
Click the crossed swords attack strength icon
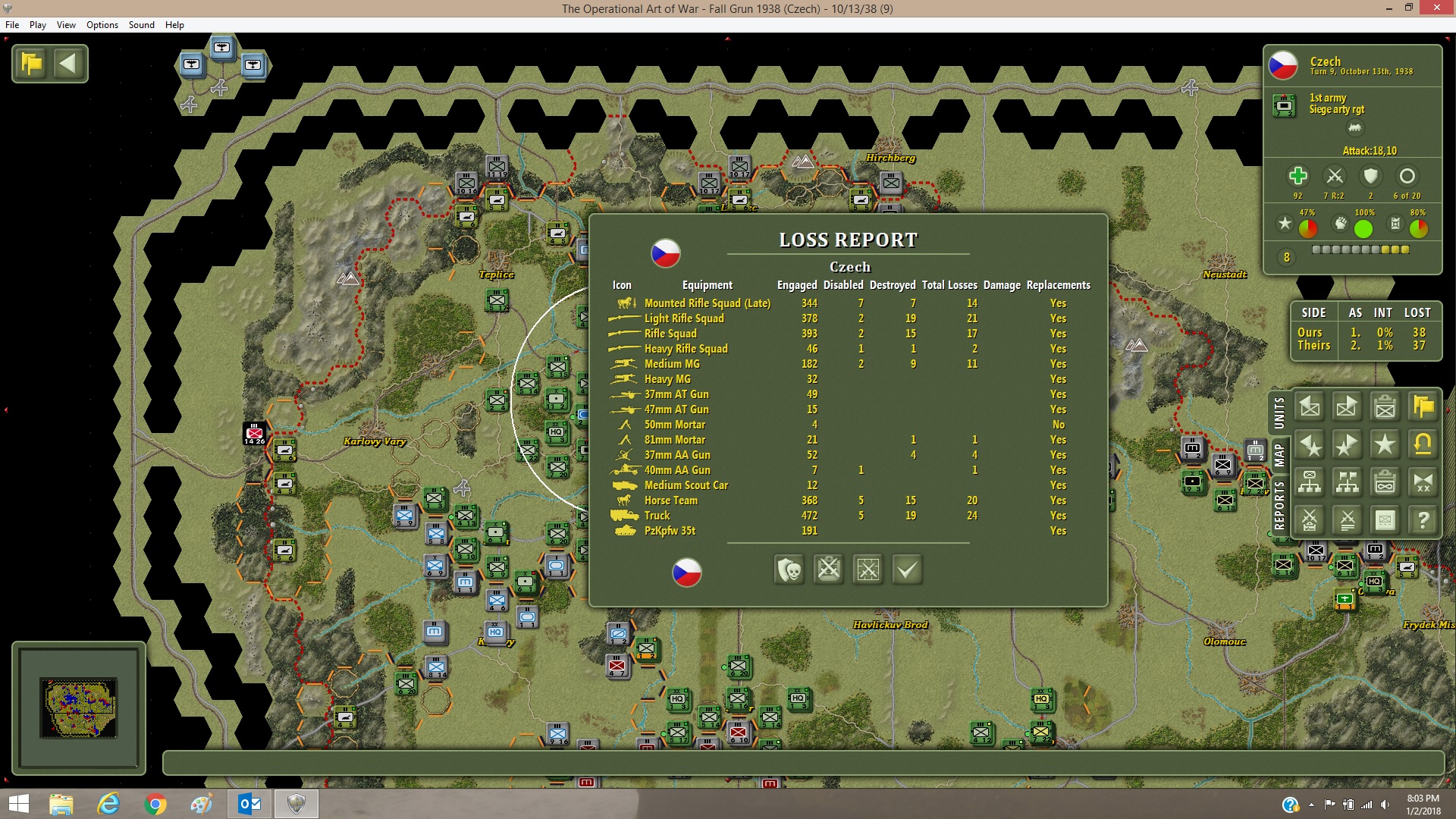click(1335, 177)
